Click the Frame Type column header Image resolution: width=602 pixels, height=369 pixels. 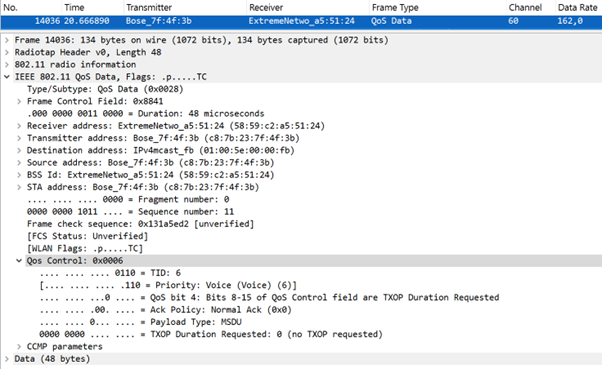437,7
